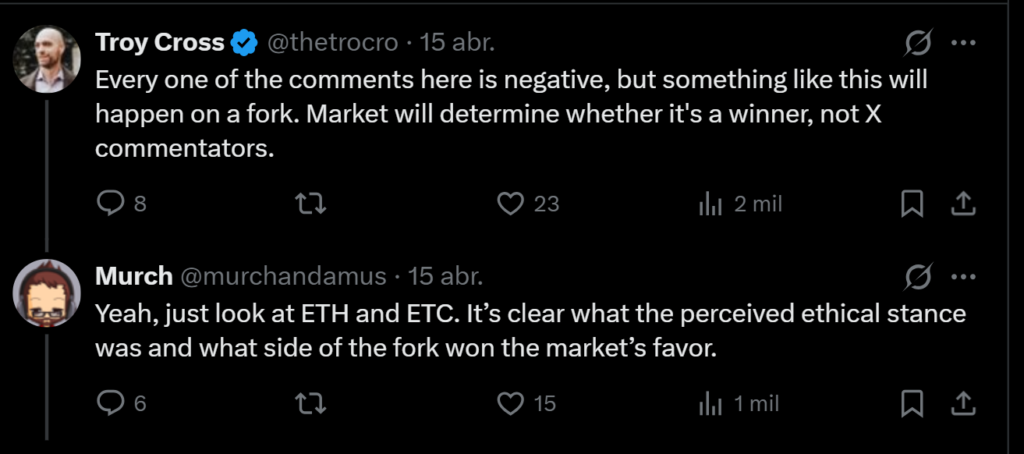Reply to Troy Cross's post
1024x454 pixels.
point(109,204)
